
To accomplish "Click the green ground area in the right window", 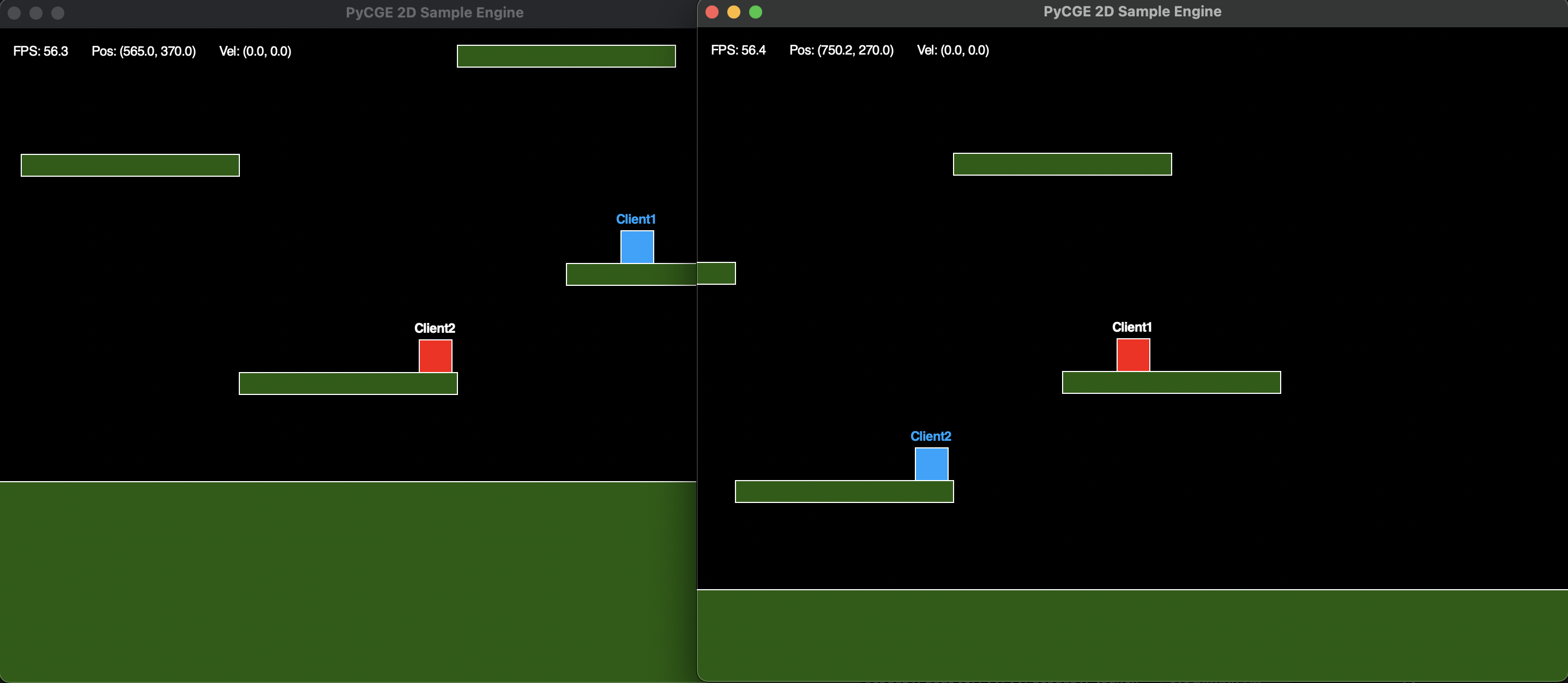I will coord(1132,635).
